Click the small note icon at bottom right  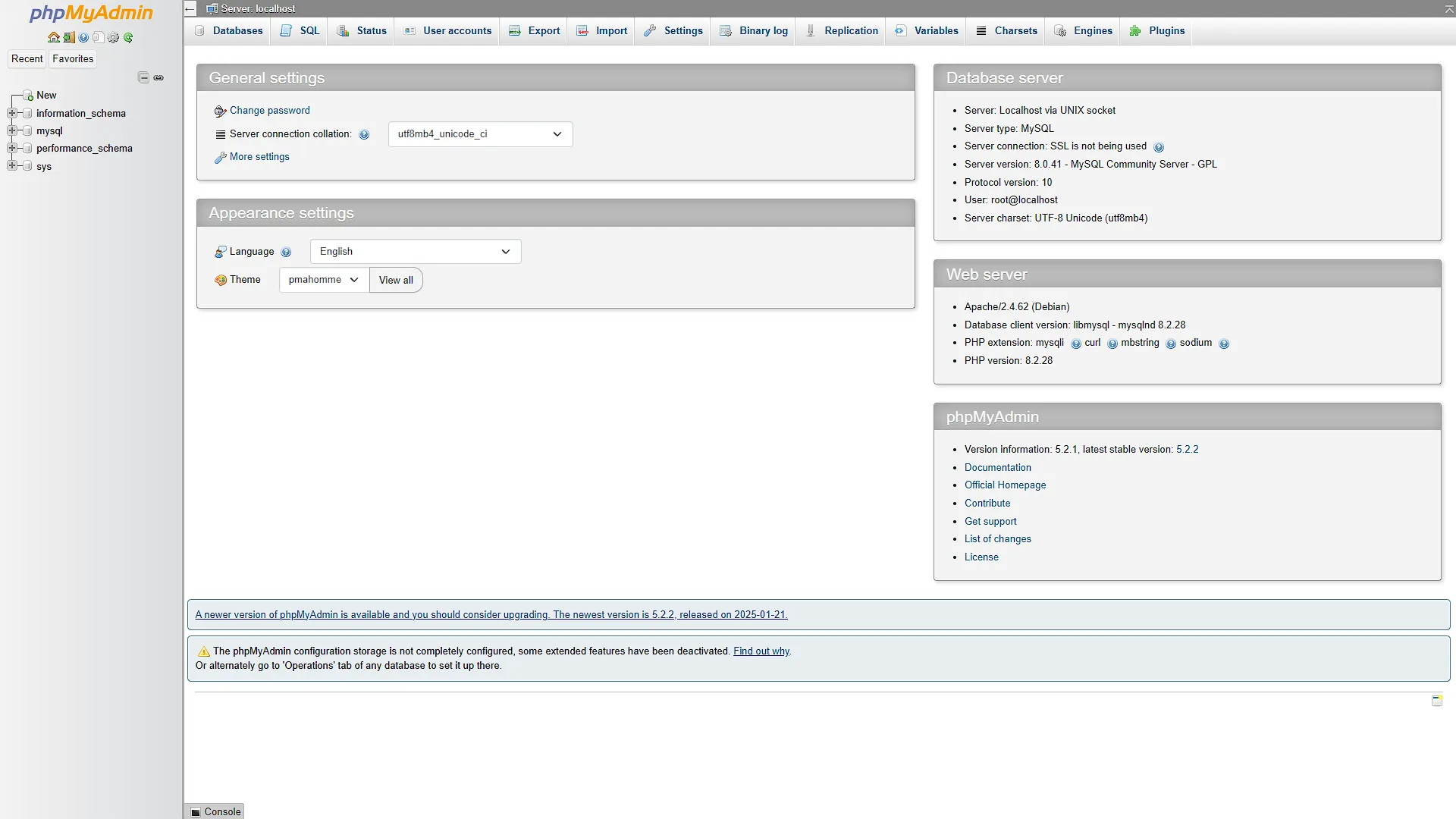(x=1437, y=700)
